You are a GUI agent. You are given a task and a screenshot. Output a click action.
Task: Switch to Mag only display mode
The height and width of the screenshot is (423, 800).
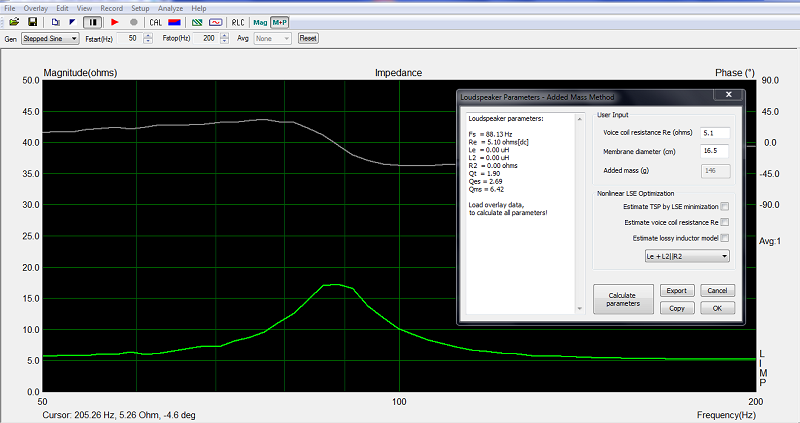click(260, 22)
